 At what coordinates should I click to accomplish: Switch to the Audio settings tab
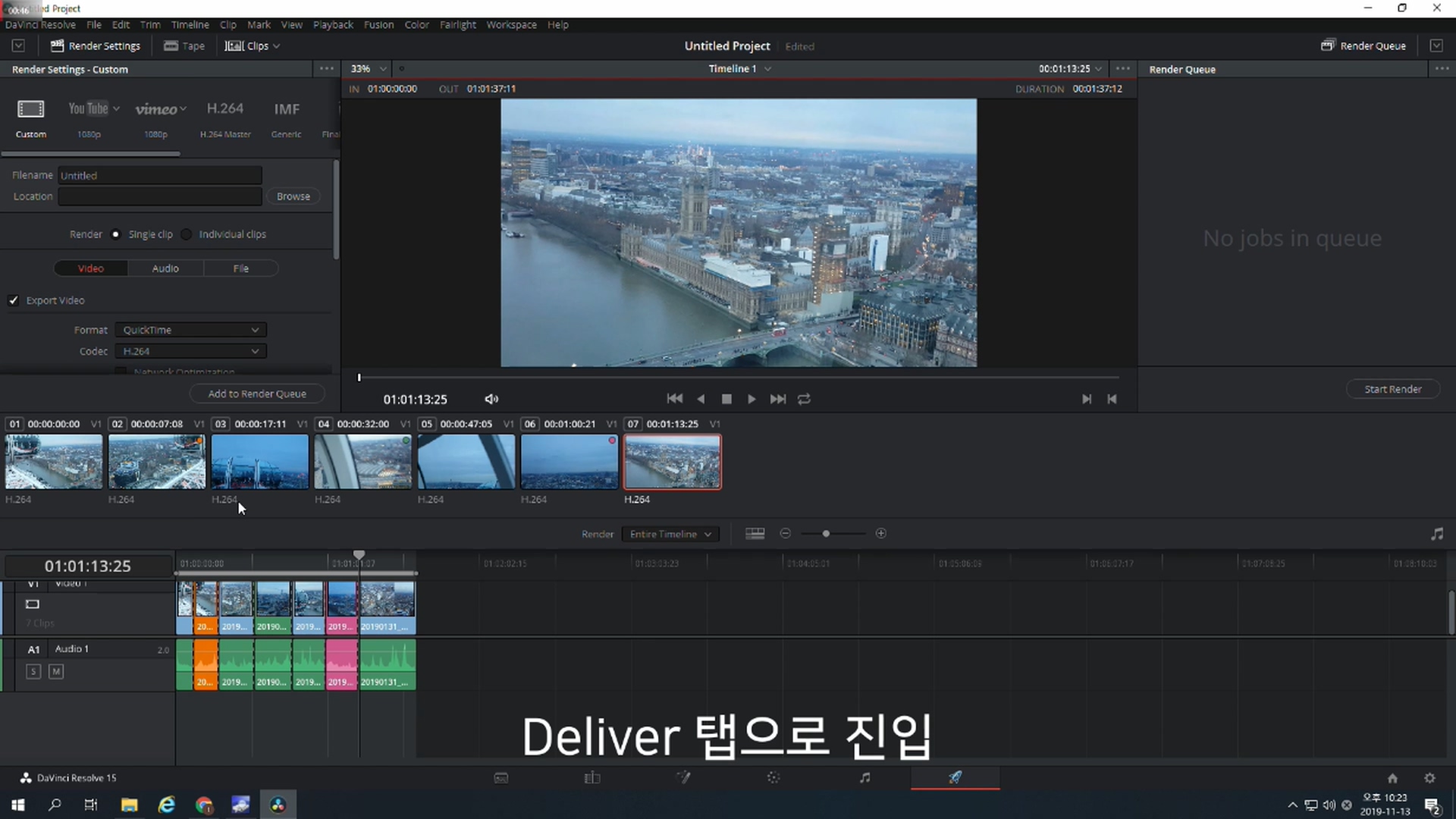tap(165, 268)
